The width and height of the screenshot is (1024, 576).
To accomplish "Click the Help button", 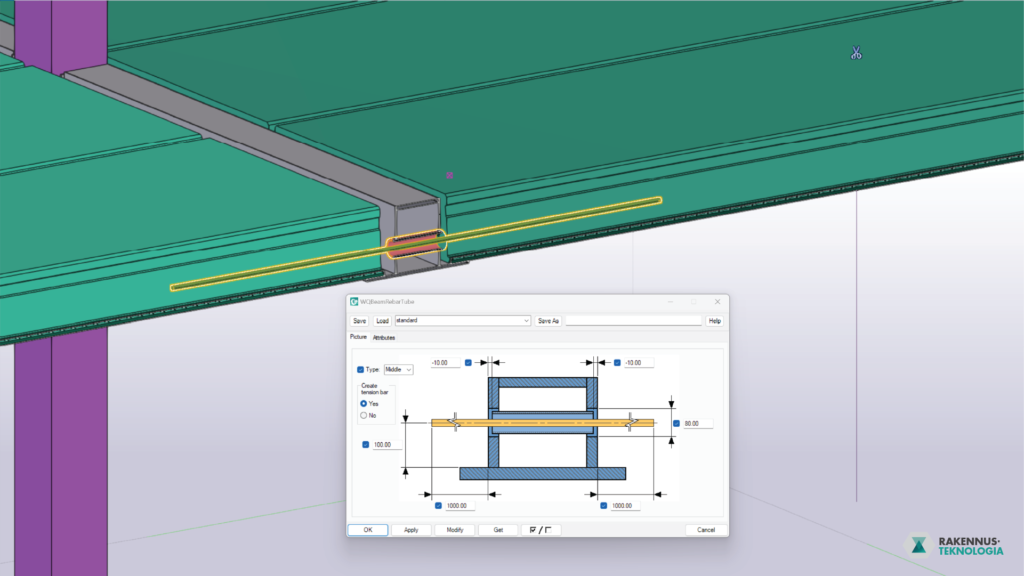I will click(714, 321).
